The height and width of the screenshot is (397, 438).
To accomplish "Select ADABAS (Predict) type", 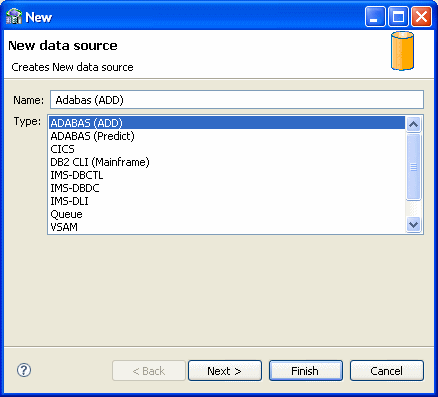I will point(227,136).
